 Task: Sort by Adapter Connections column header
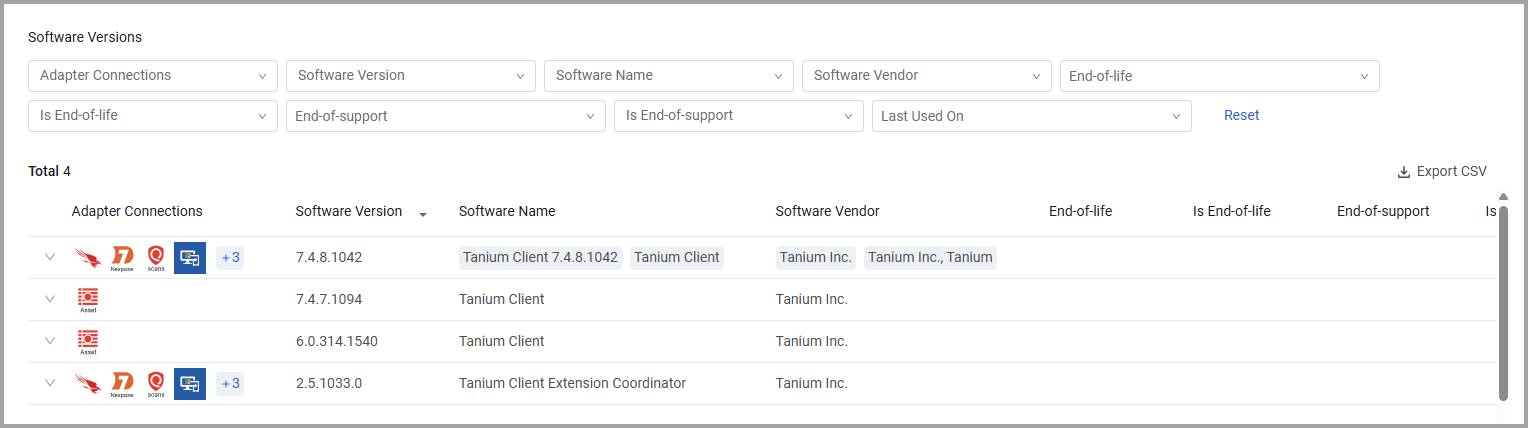[x=137, y=211]
